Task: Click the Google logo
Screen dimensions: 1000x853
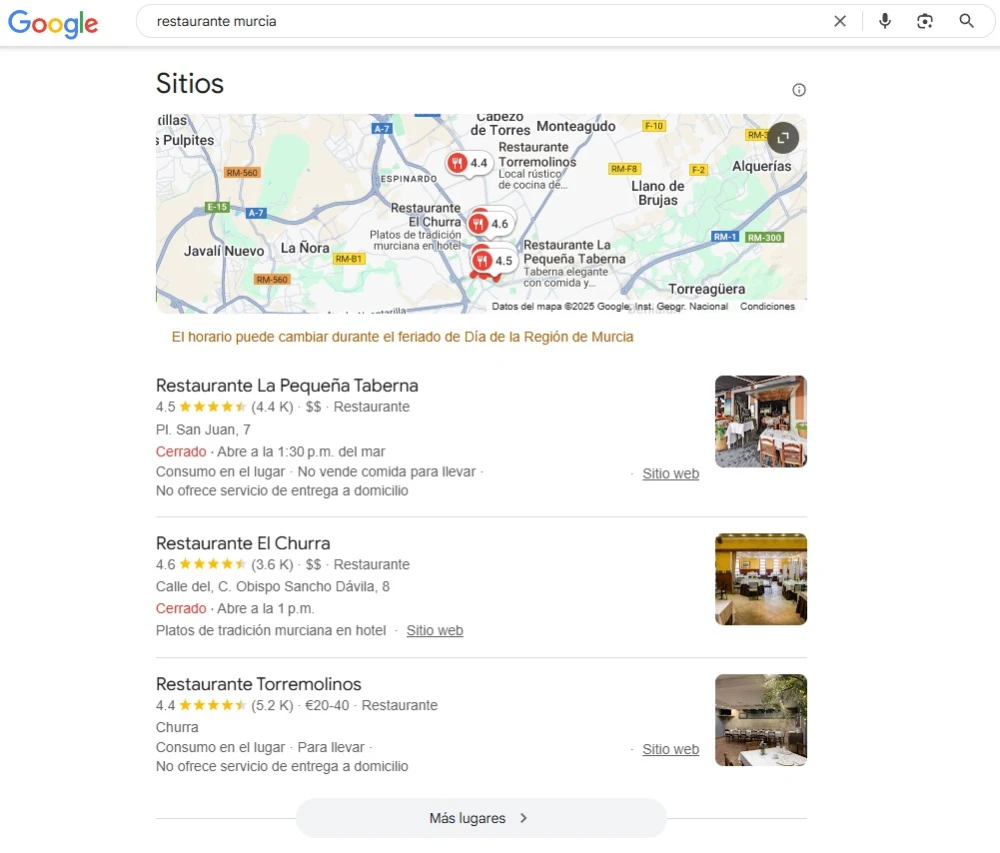Action: (53, 24)
